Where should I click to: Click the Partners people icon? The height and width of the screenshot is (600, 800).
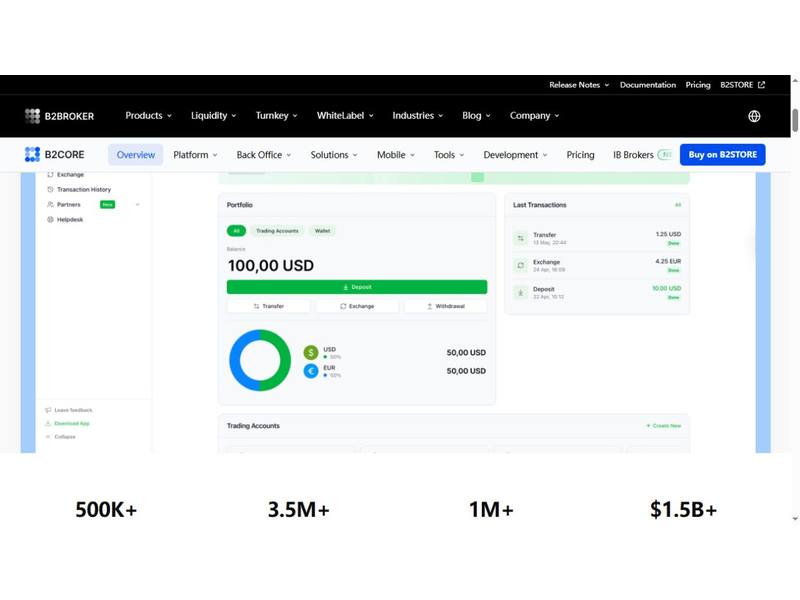click(x=50, y=204)
